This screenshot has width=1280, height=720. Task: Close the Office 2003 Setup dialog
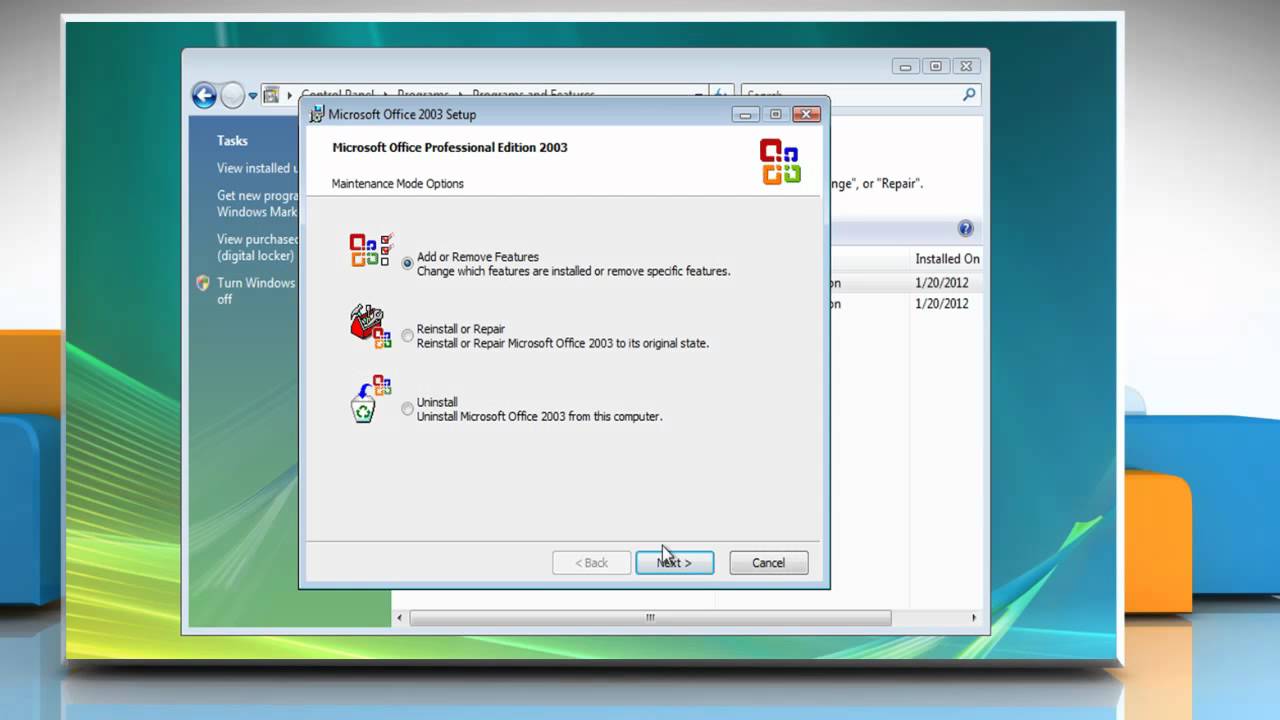pyautogui.click(x=806, y=114)
